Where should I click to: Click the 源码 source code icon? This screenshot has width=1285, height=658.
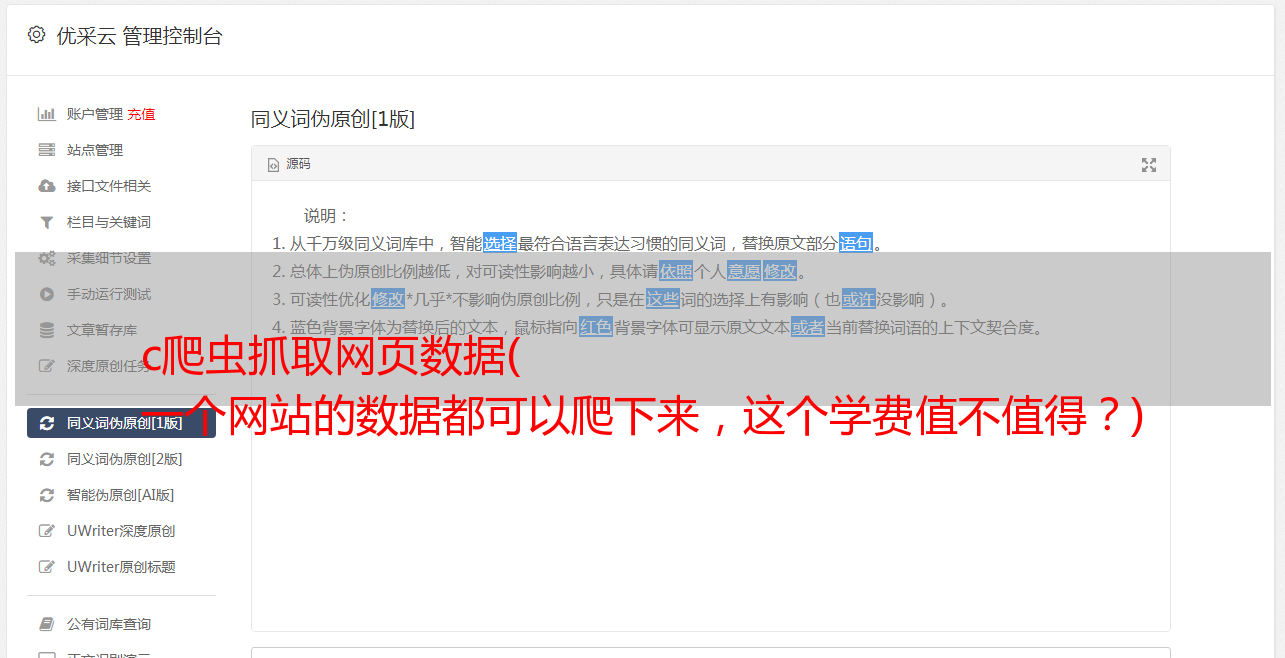273,165
